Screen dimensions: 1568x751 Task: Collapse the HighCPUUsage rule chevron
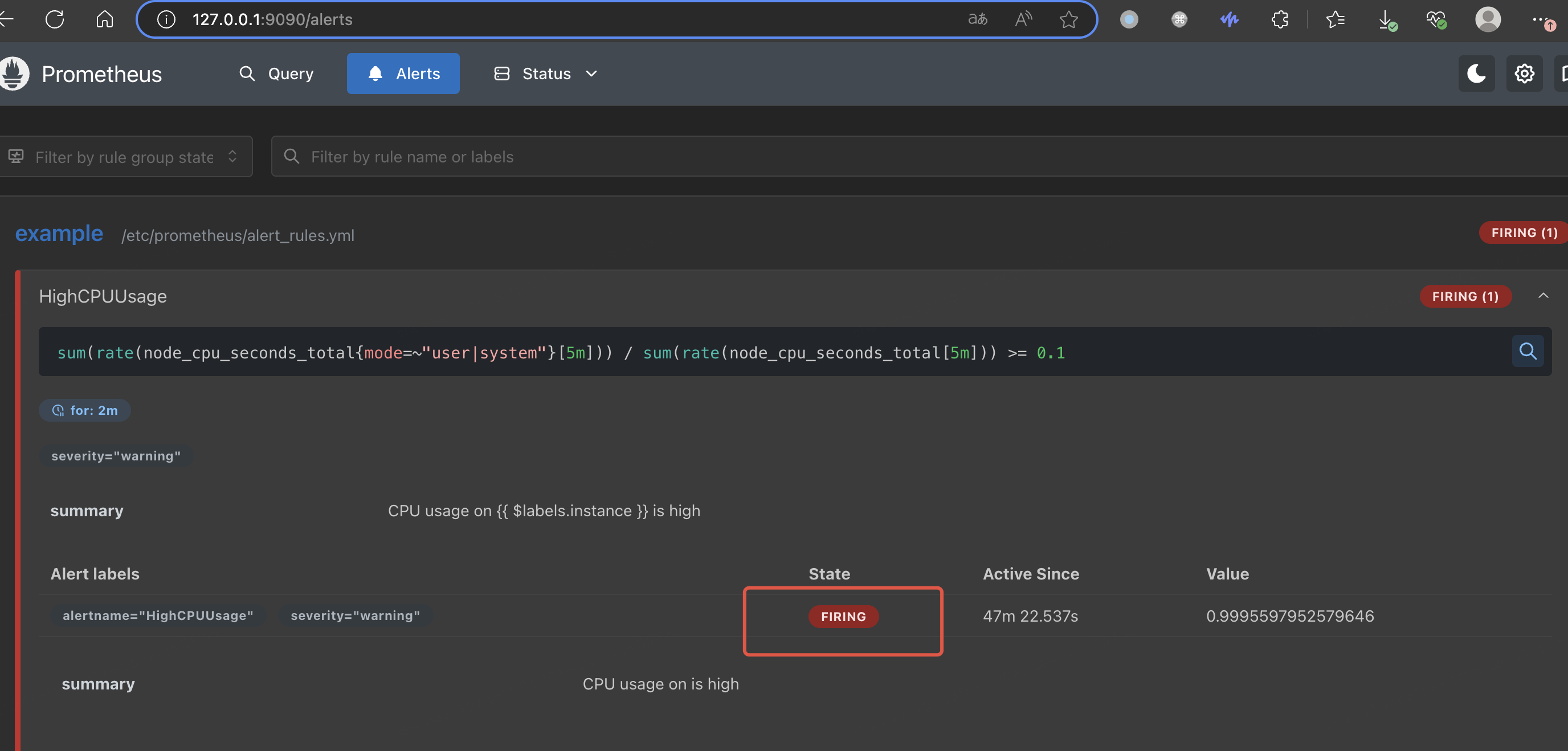pyautogui.click(x=1543, y=296)
